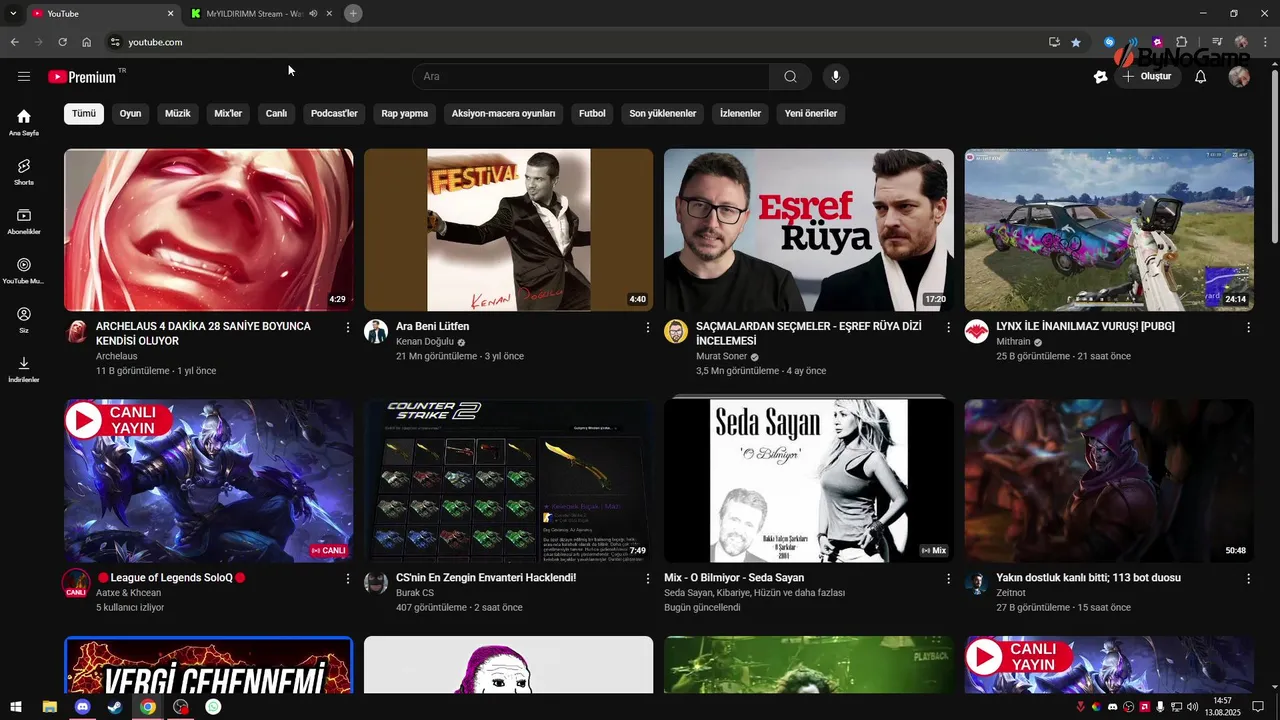Viewport: 1280px width, 720px height.
Task: Open Shorts from the sidebar
Action: pyautogui.click(x=24, y=172)
